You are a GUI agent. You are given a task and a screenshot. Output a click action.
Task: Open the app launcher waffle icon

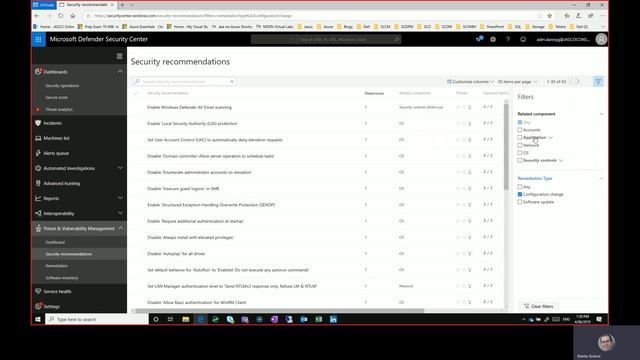pos(38,39)
